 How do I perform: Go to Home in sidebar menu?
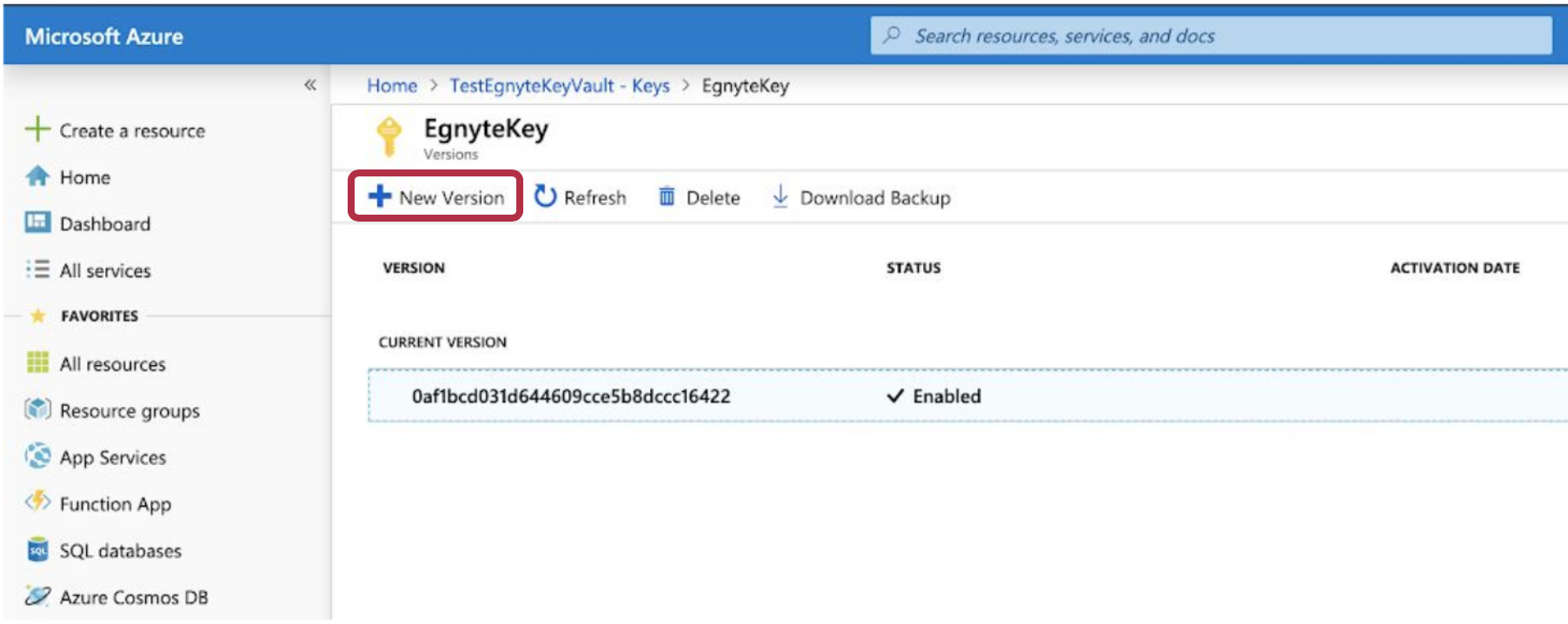tap(85, 177)
